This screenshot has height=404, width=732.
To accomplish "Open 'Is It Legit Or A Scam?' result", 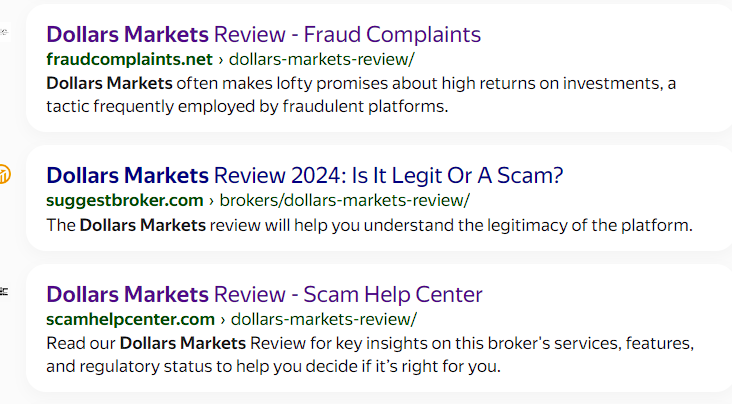I will [x=304, y=176].
